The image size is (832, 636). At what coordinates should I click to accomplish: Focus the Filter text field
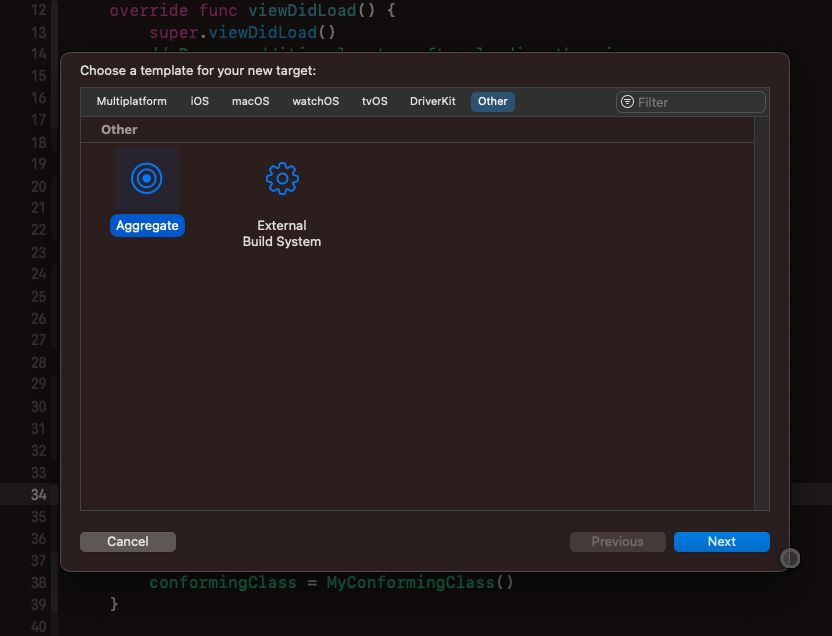coord(690,102)
